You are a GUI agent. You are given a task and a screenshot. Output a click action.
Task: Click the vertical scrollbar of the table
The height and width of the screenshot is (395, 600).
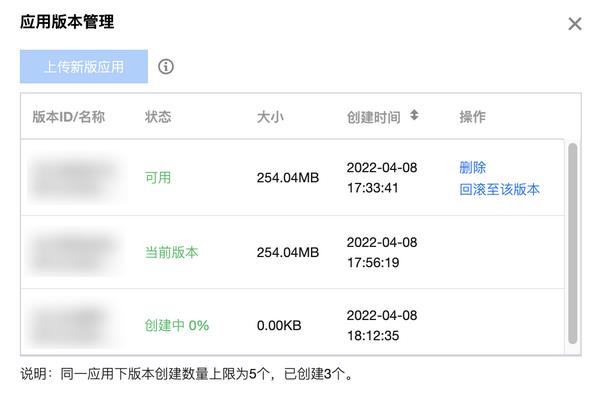tap(572, 243)
